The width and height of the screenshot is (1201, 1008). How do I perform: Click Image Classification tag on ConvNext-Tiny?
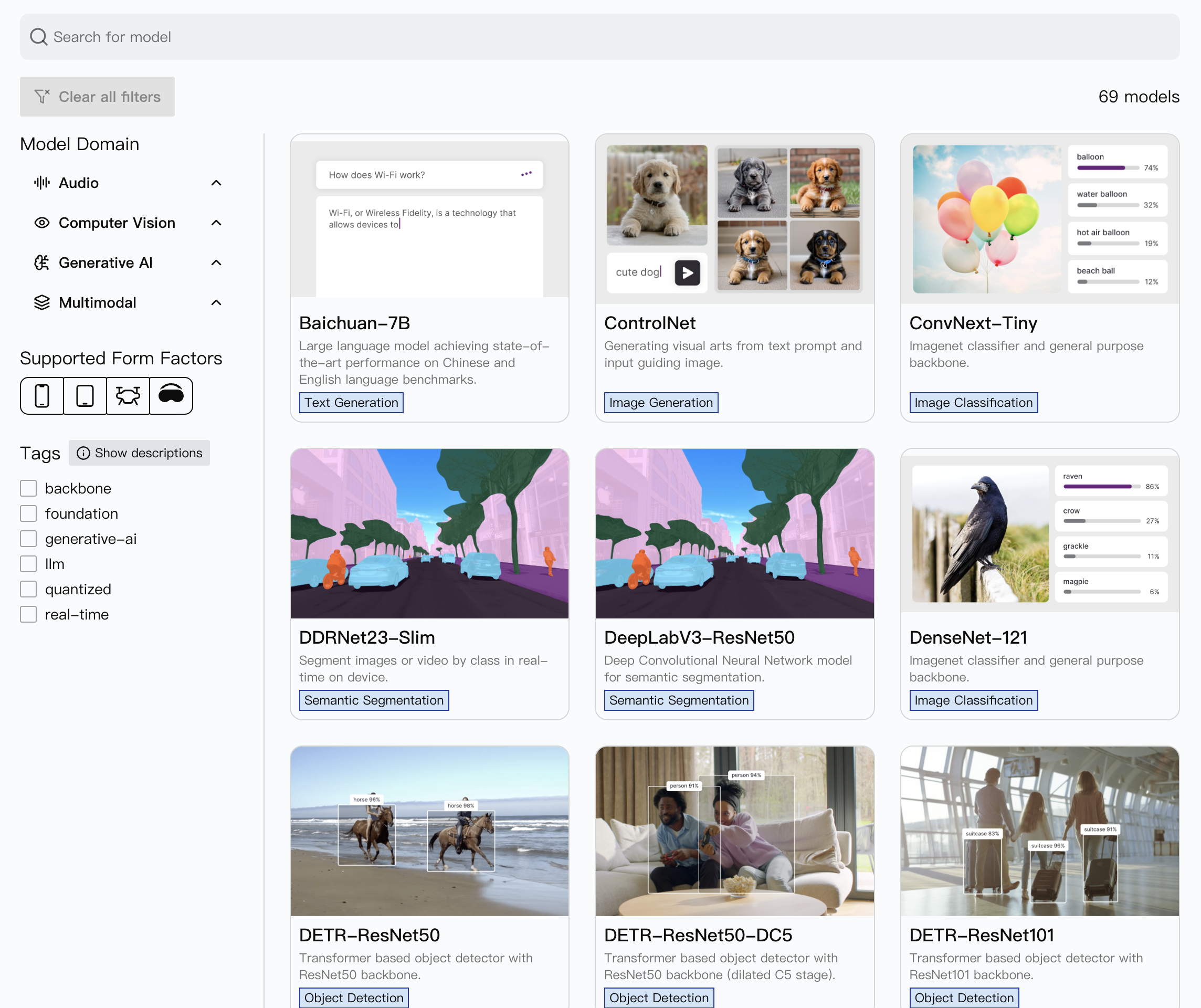tap(973, 403)
